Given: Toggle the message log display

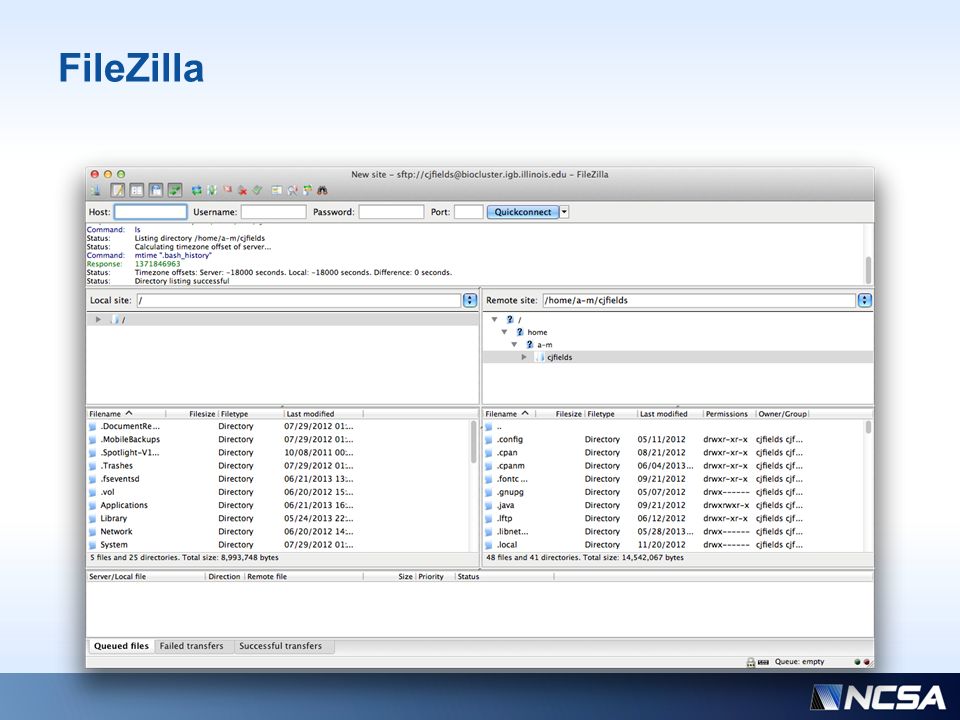Looking at the screenshot, I should point(118,190).
